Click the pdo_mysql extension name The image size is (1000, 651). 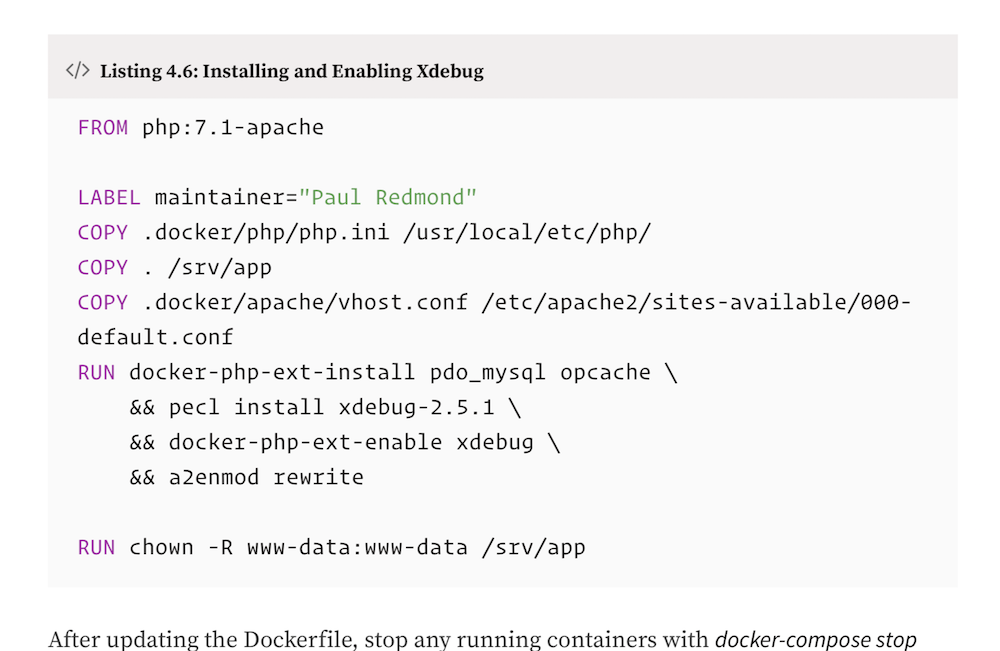(488, 372)
